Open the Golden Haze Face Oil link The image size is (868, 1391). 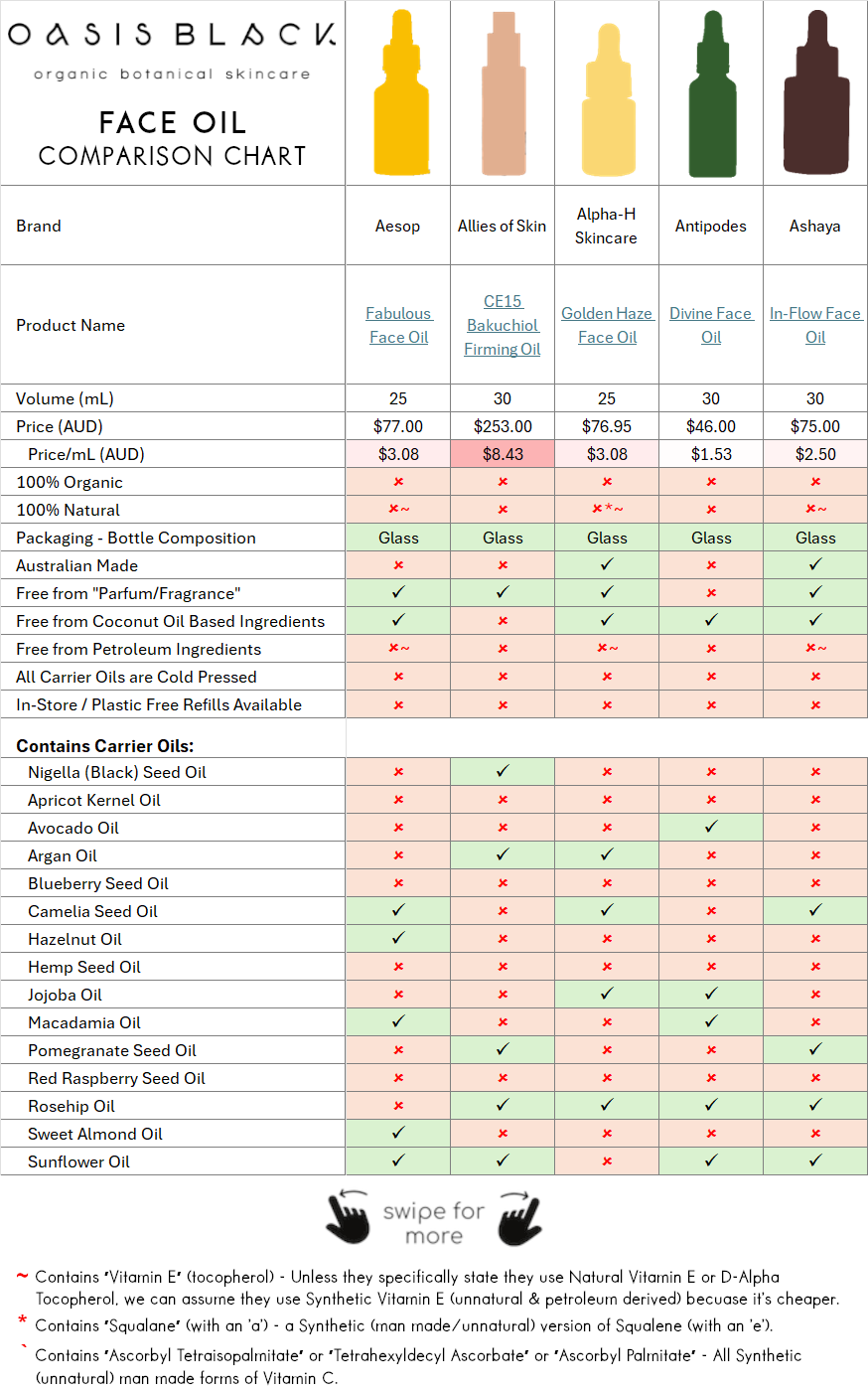(x=607, y=325)
